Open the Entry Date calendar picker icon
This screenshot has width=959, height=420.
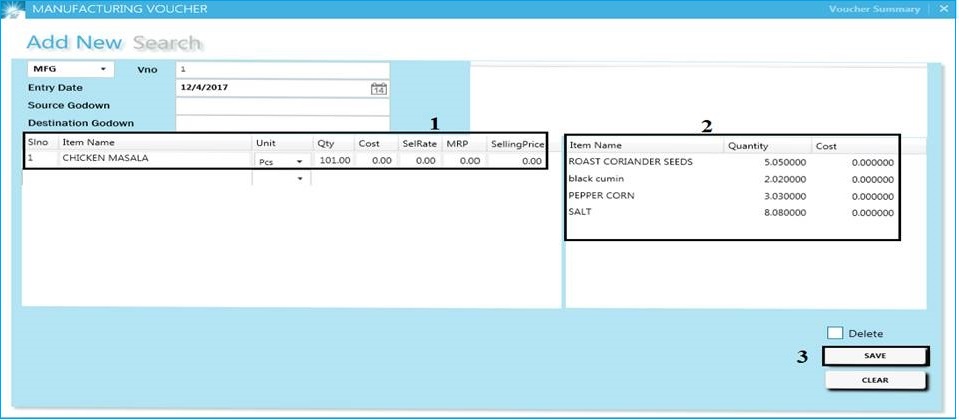379,88
